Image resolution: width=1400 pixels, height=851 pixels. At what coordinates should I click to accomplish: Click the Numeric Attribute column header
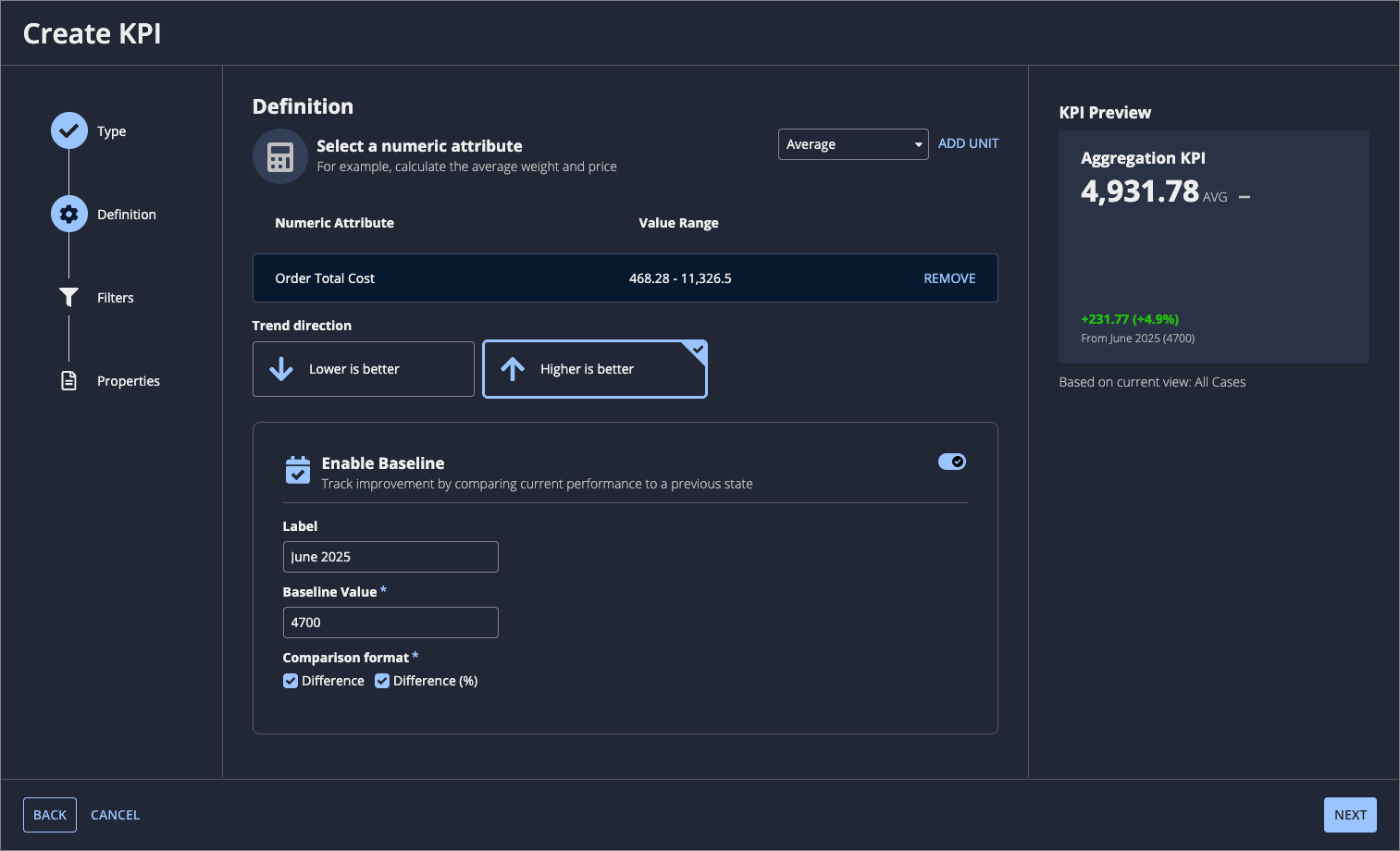coord(334,223)
